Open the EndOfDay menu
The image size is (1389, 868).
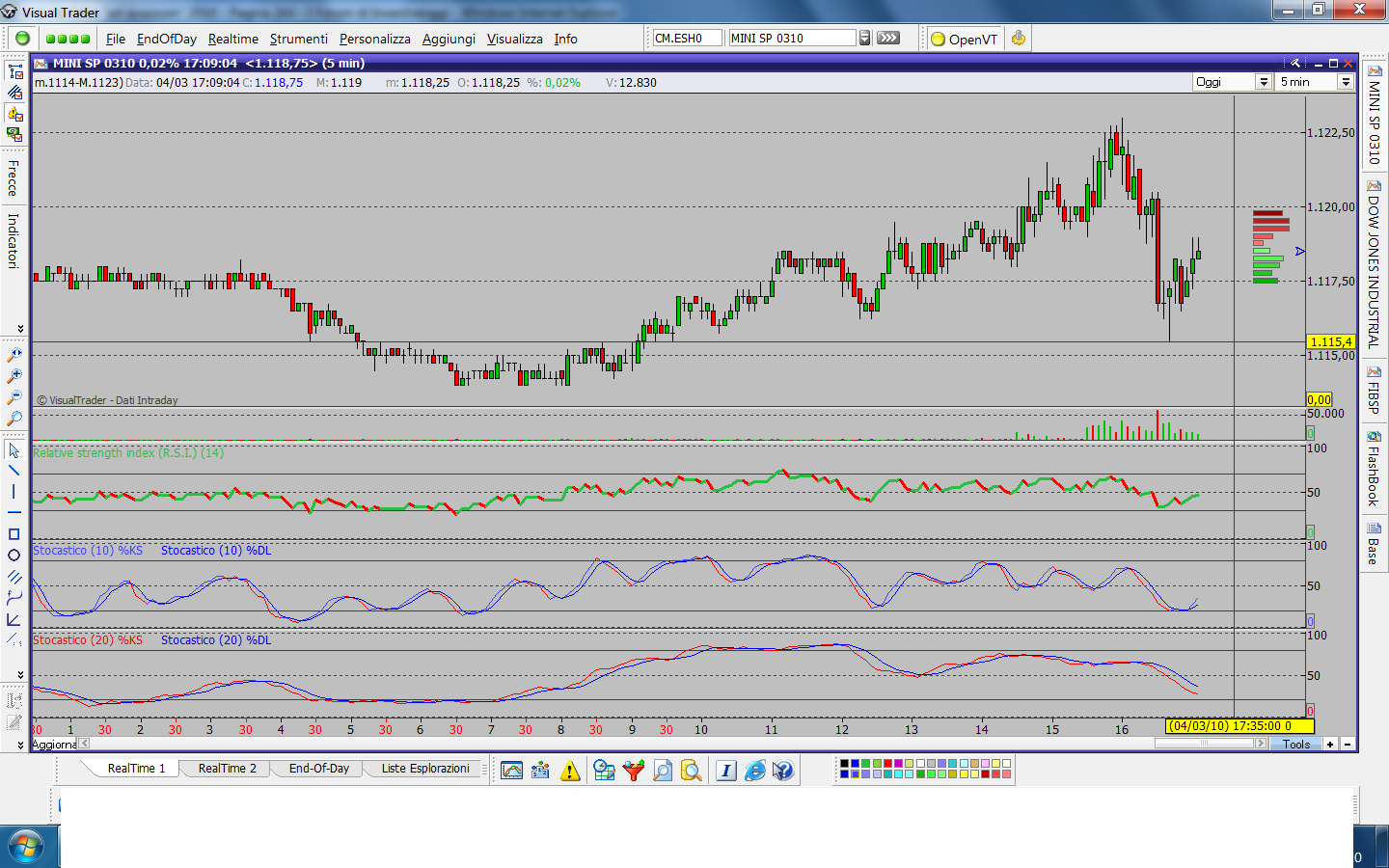[x=167, y=39]
